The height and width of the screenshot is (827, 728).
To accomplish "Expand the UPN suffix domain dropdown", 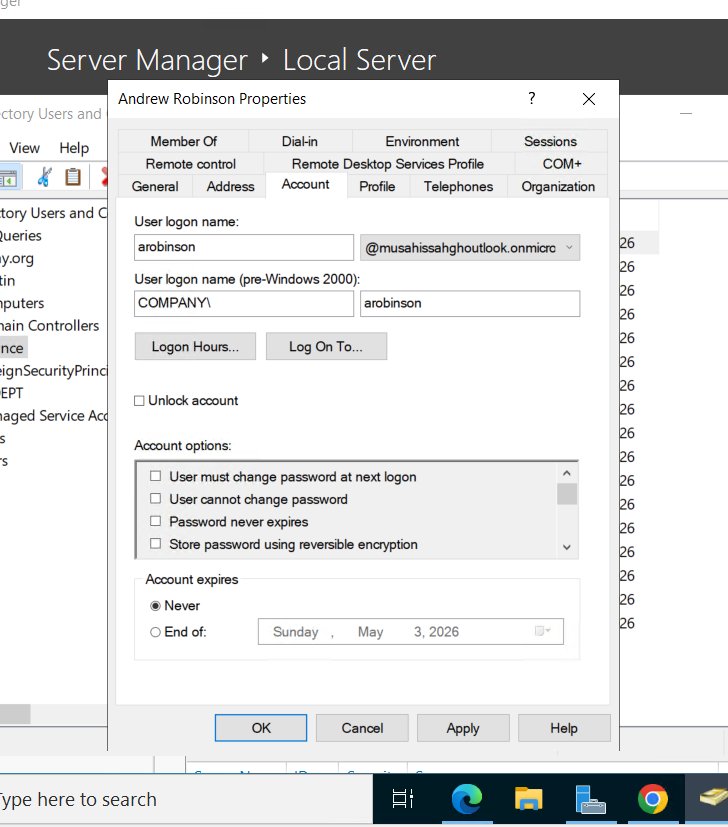I will tap(569, 247).
